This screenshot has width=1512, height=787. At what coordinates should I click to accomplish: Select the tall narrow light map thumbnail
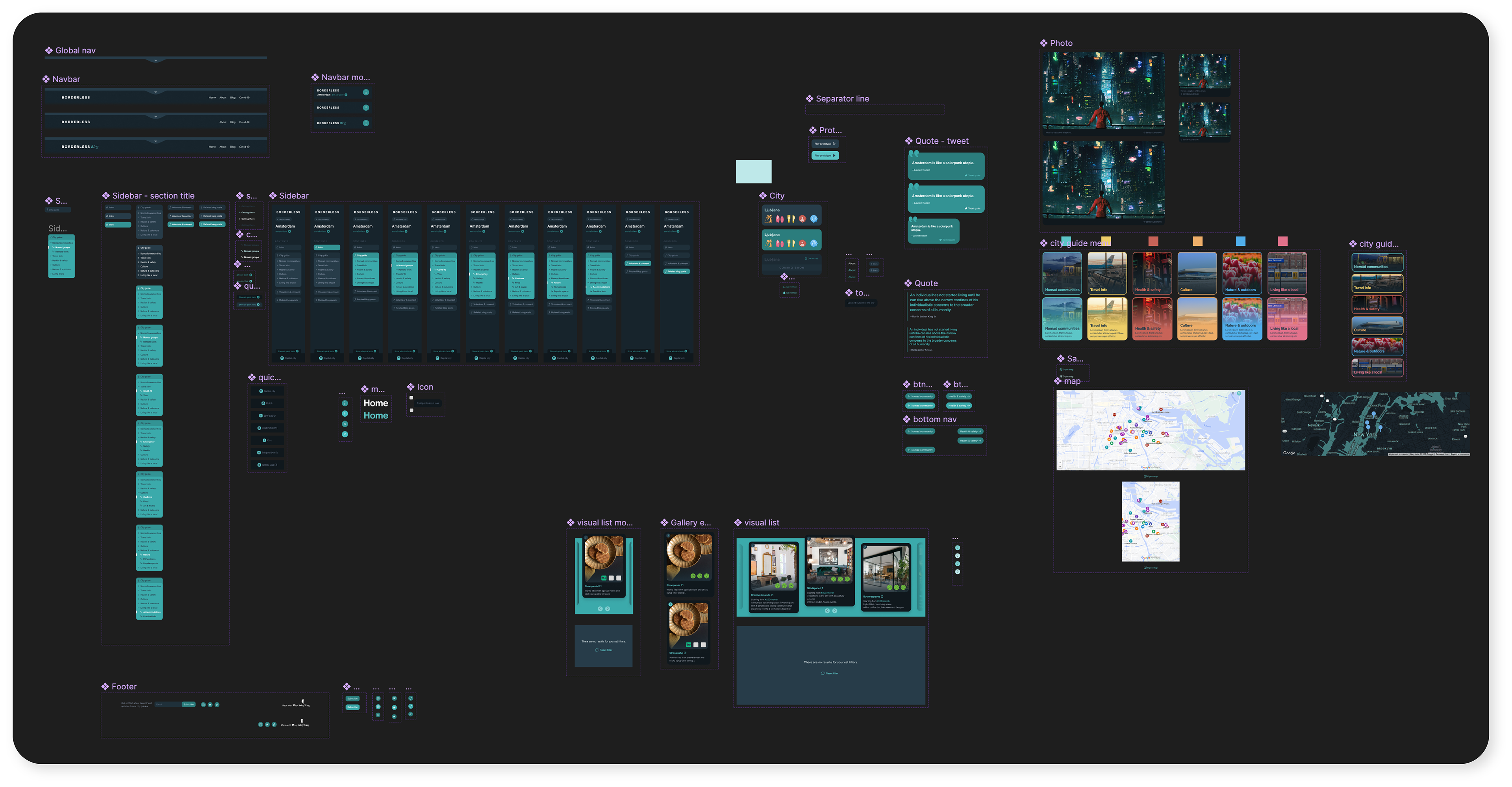pos(1151,521)
